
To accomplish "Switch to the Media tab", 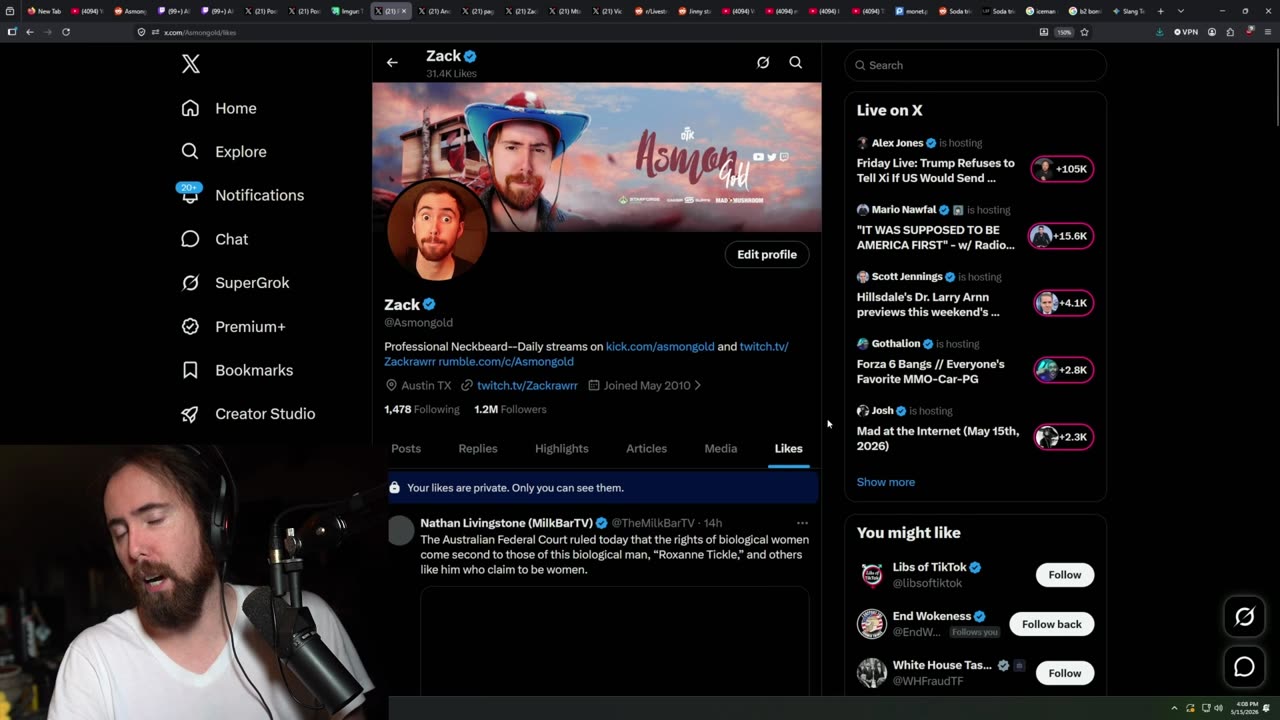I will click(x=721, y=449).
